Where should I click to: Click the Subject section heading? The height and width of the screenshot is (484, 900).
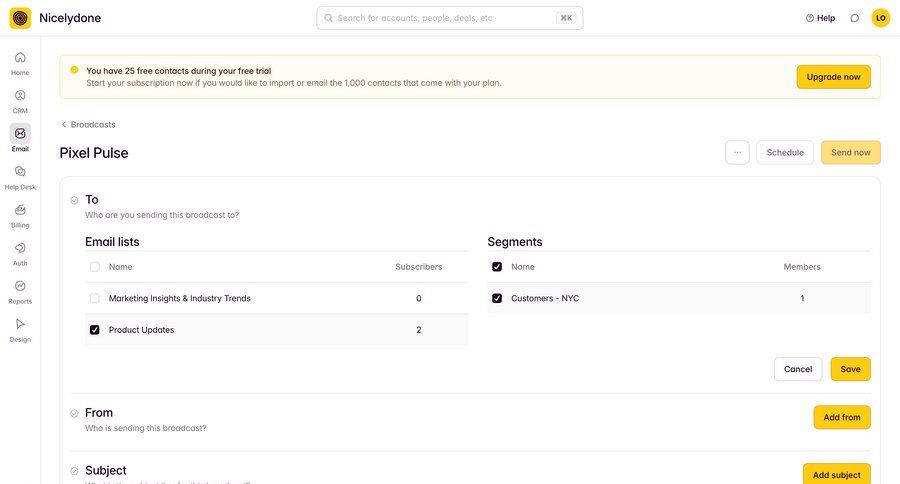106,470
